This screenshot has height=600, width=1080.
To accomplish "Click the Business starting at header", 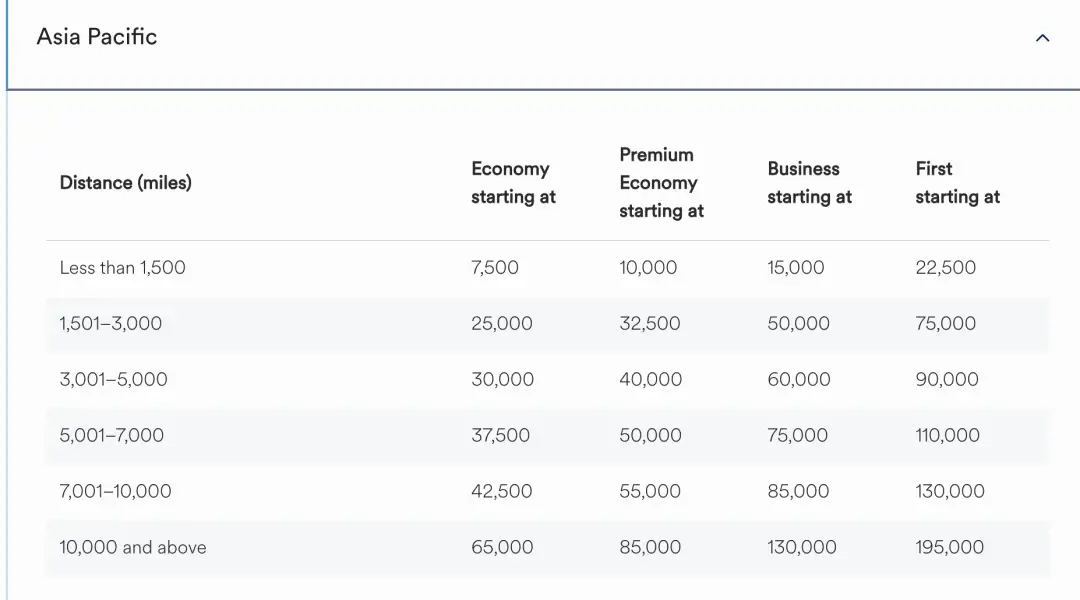I will click(x=809, y=183).
